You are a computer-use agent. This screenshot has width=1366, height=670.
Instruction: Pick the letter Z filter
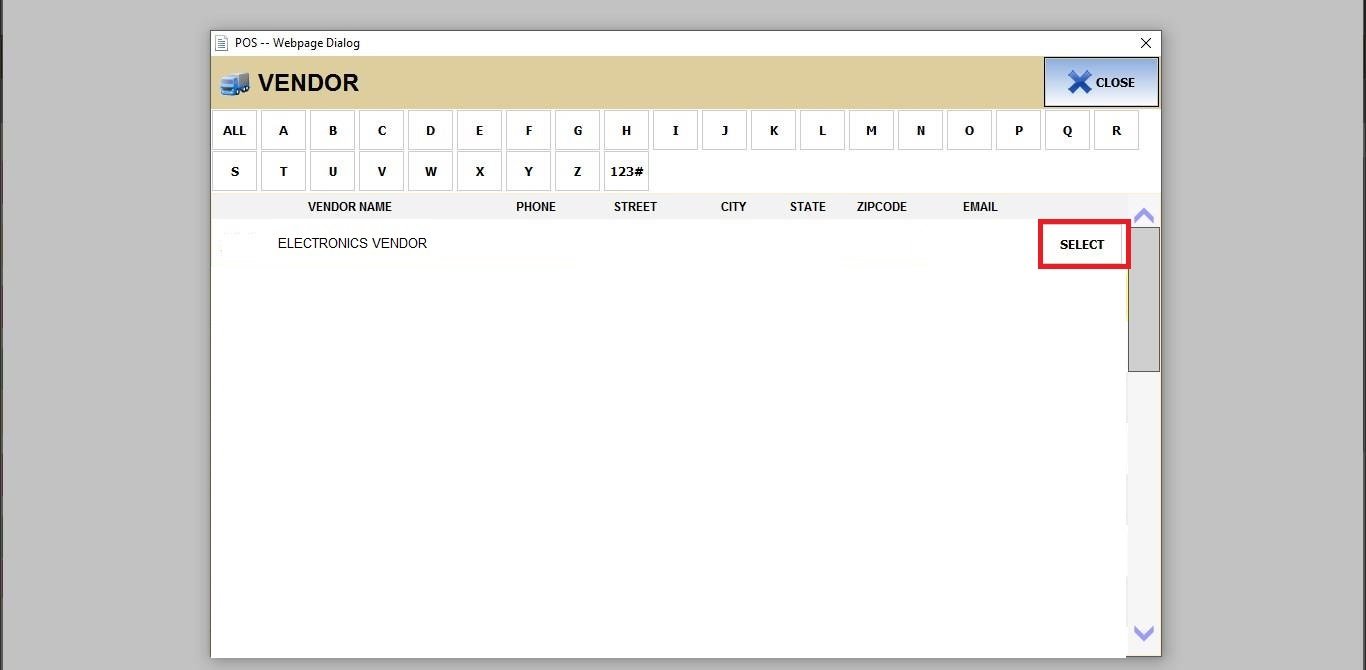[x=577, y=172]
